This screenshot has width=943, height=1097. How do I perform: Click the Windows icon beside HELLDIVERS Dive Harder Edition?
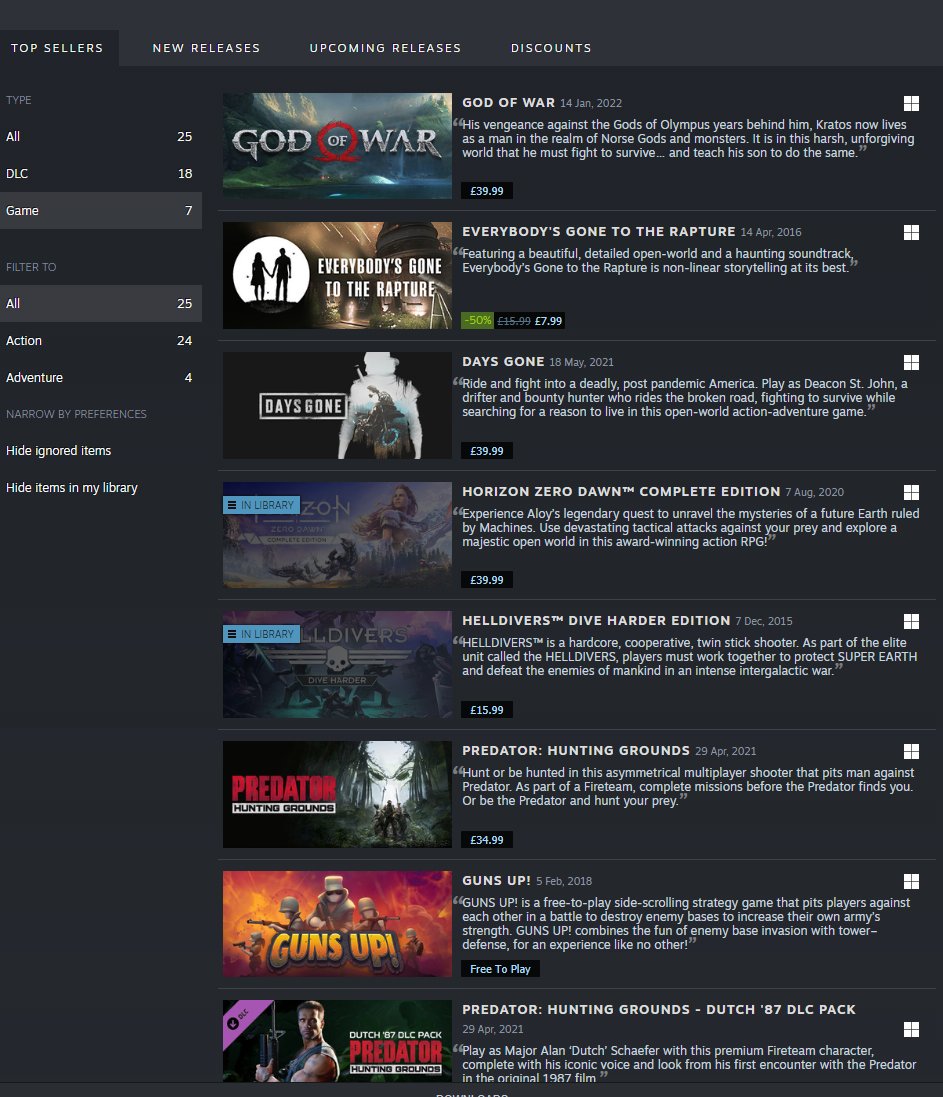click(911, 621)
